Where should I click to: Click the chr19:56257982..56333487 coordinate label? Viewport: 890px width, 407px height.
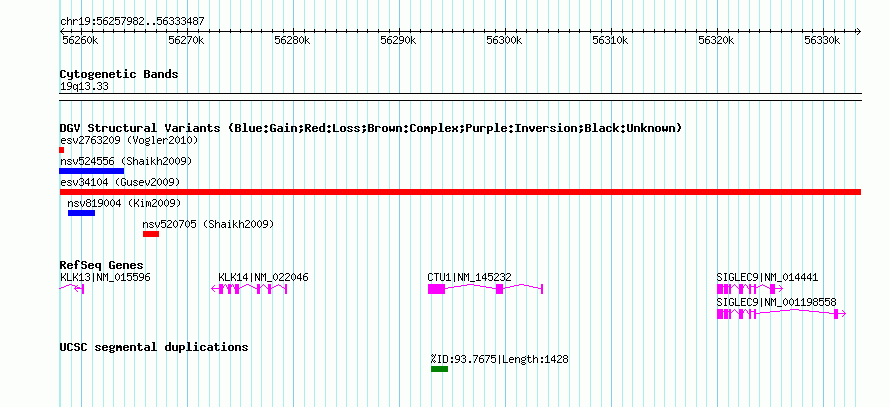pos(132,22)
